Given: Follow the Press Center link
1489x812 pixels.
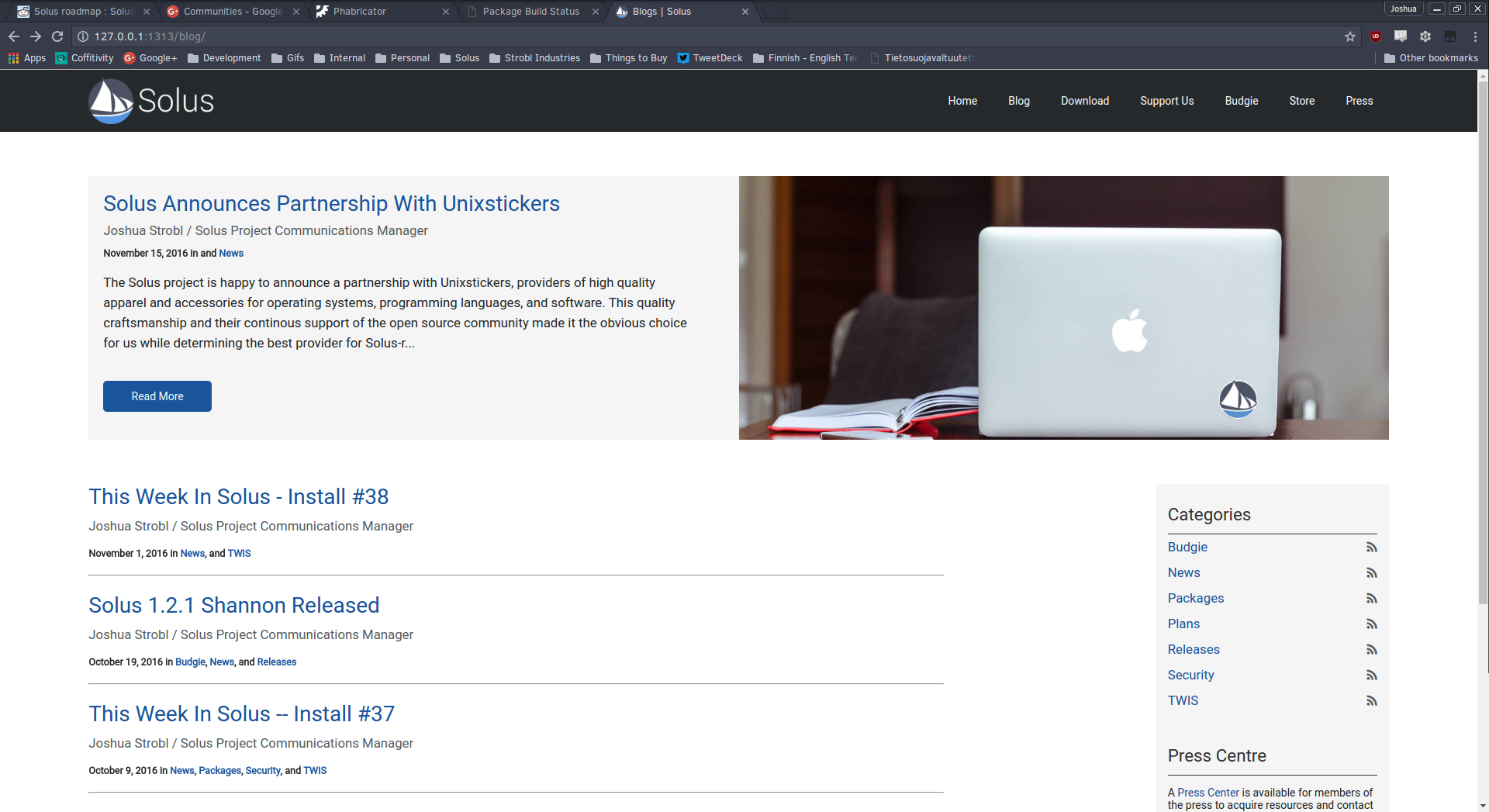Looking at the screenshot, I should pyautogui.click(x=1208, y=793).
